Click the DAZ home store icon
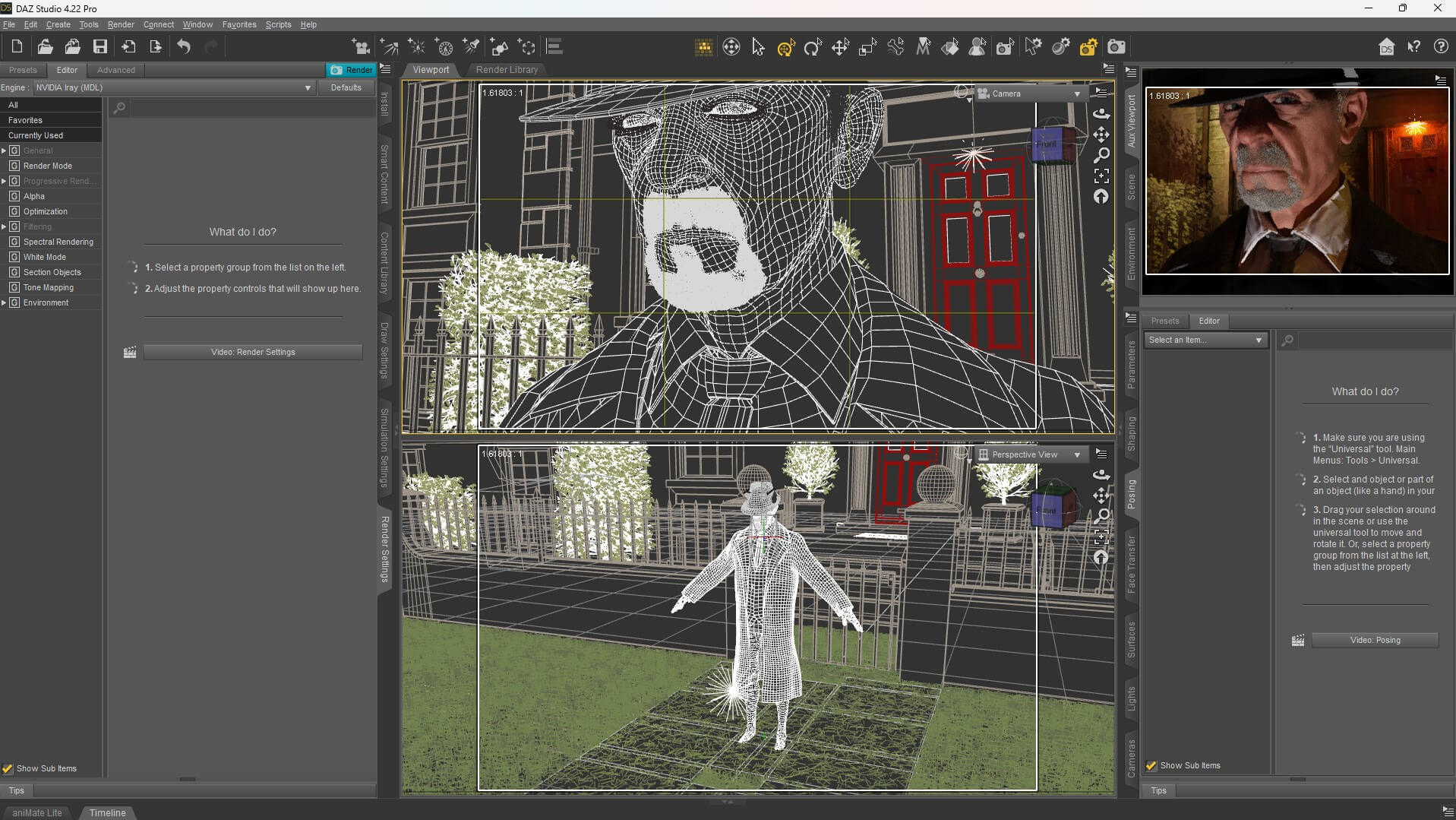The image size is (1456, 820). point(1386,47)
